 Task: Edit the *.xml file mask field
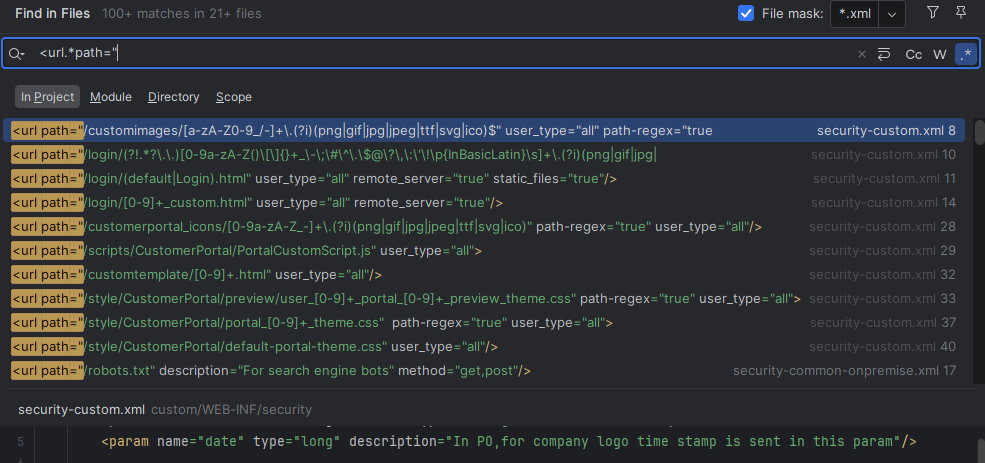[x=855, y=14]
